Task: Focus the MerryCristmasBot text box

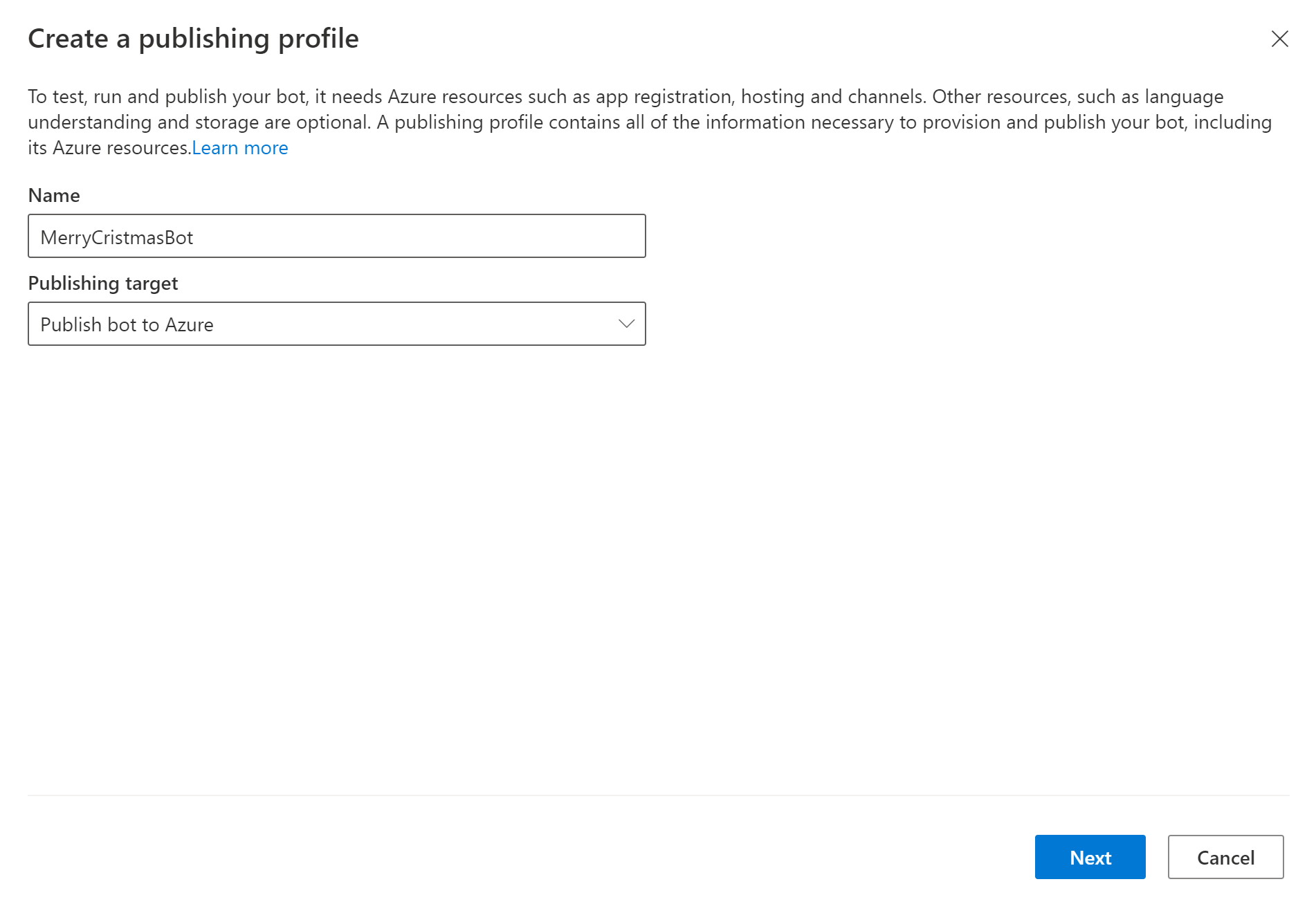Action: (336, 237)
